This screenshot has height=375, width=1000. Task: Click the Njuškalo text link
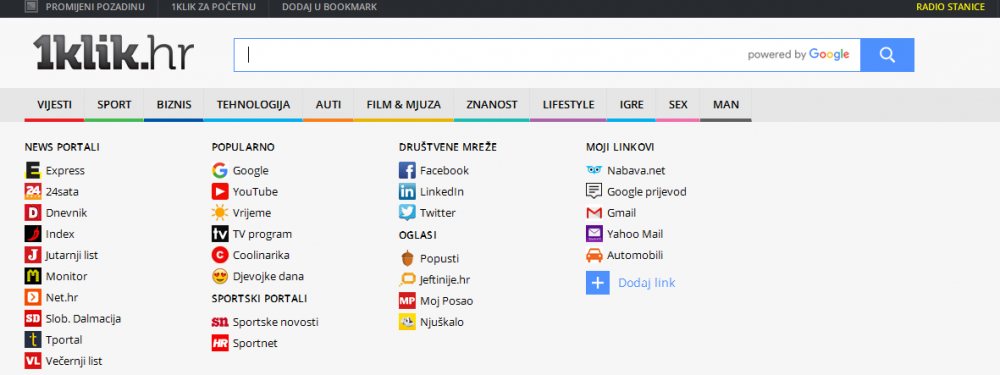[x=442, y=322]
